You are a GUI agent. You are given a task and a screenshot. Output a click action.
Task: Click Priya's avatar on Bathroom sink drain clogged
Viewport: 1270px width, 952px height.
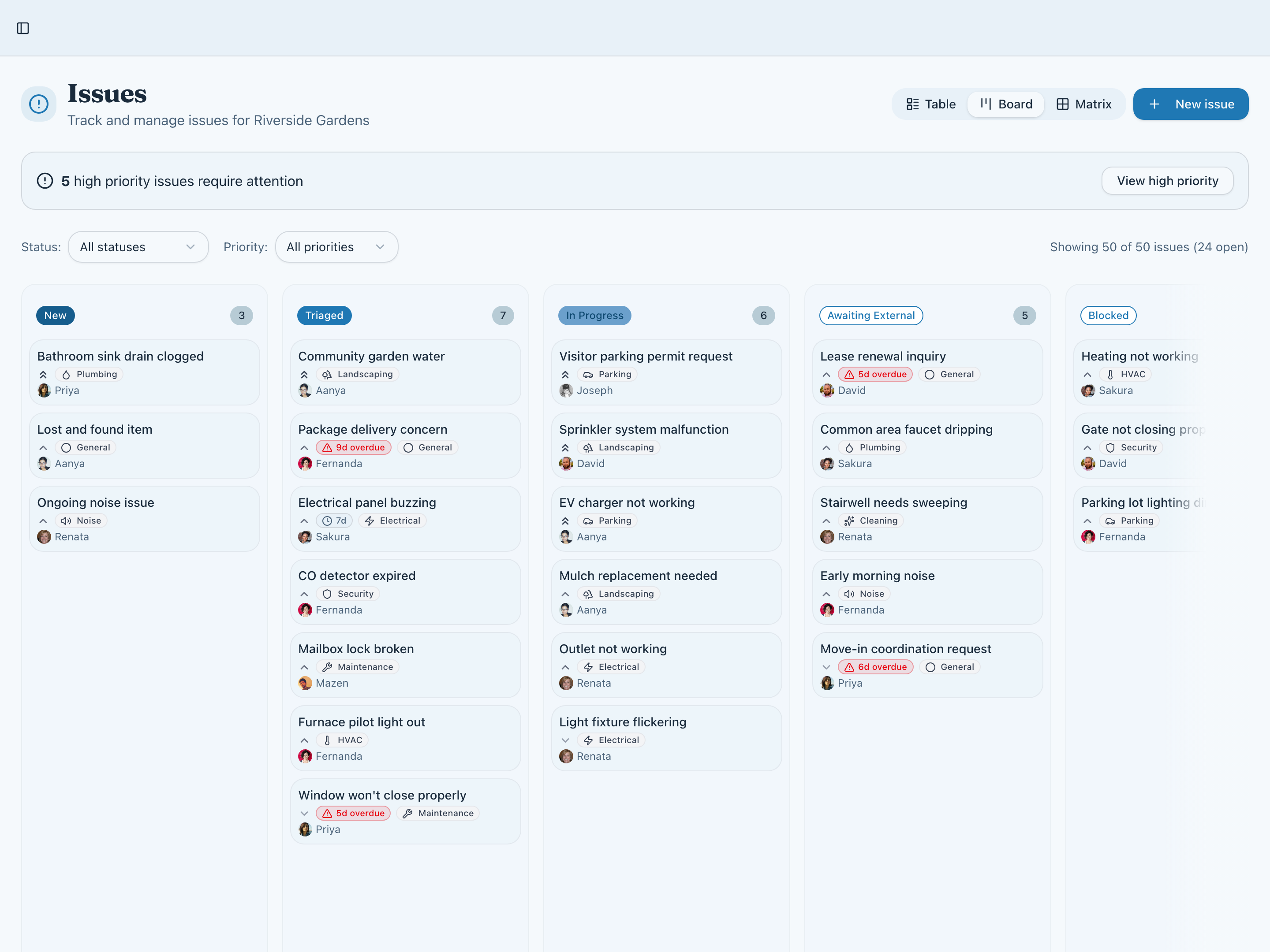pos(44,390)
